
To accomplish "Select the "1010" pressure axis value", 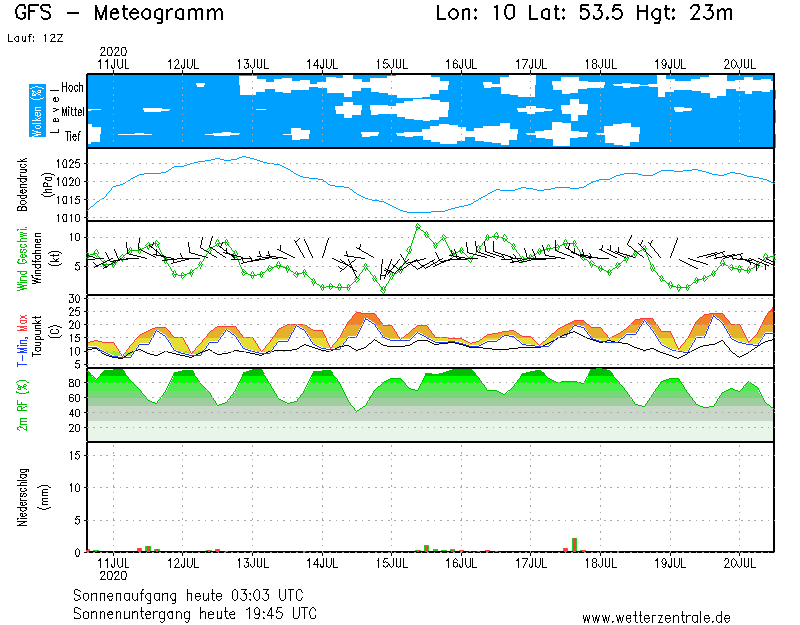I will 68,218.
